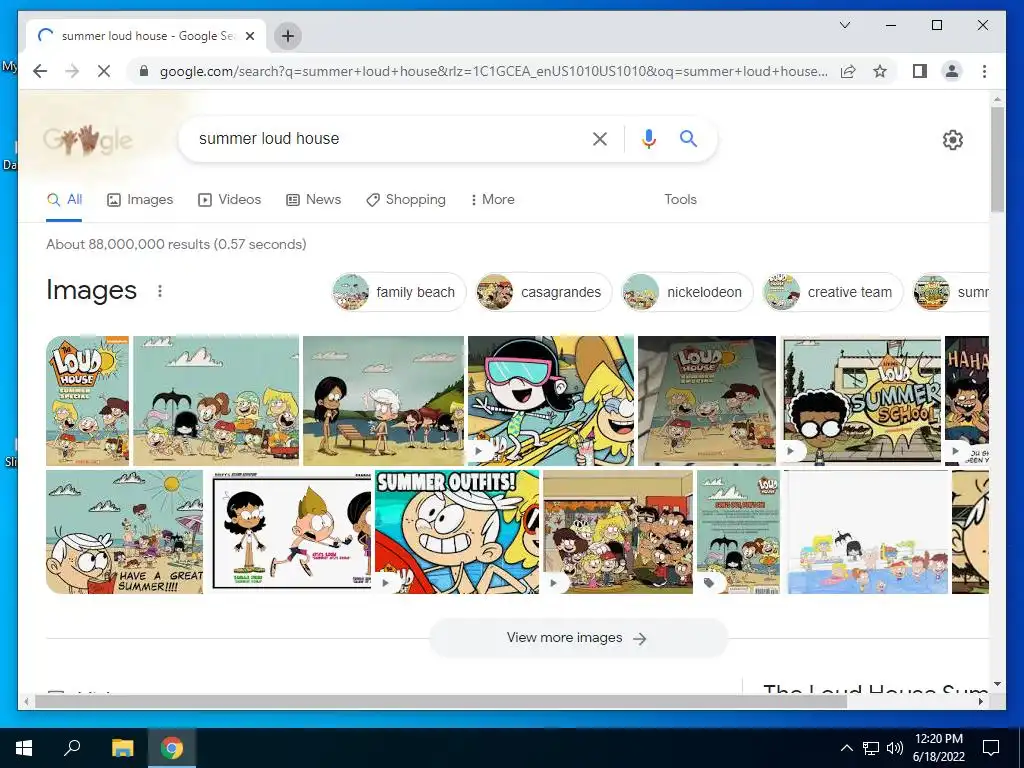
Task: Open the notification center icon
Action: (991, 748)
